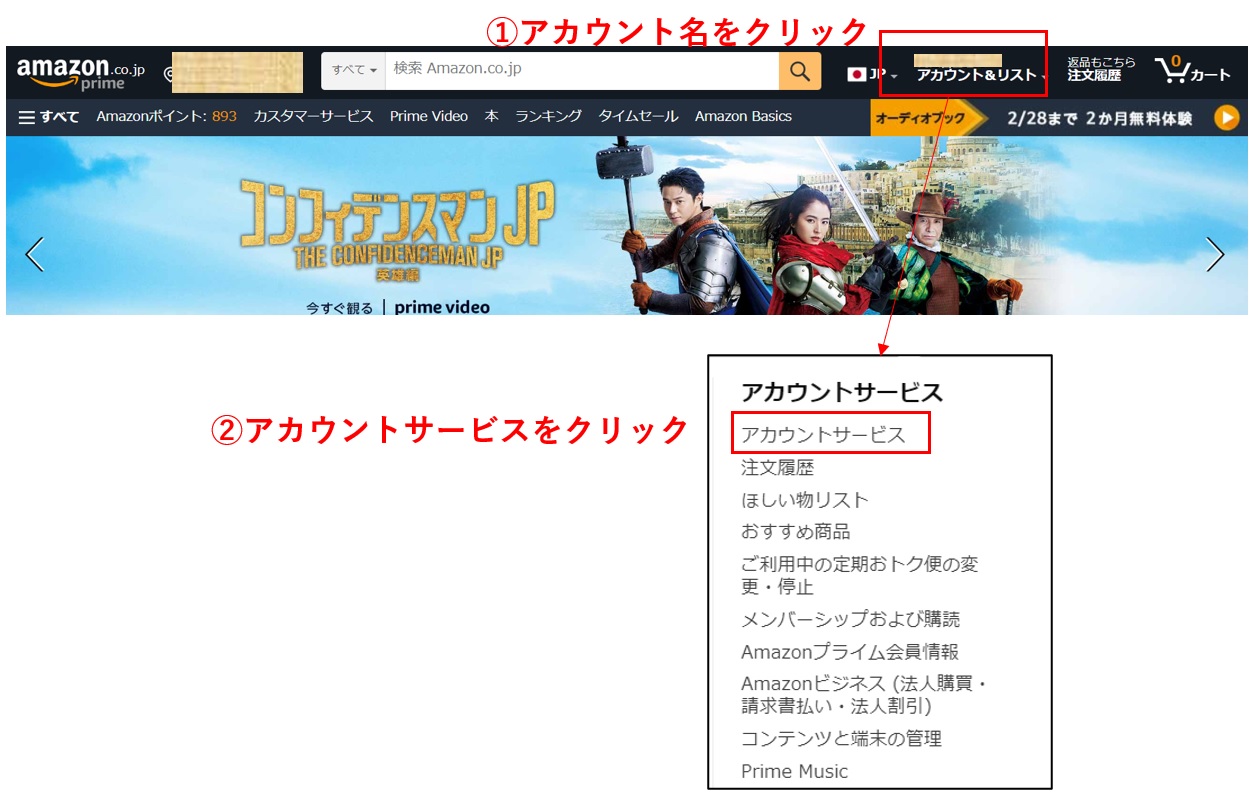Click the Amazon Basics navigation link
Image resolution: width=1254 pixels, height=797 pixels.
click(743, 117)
